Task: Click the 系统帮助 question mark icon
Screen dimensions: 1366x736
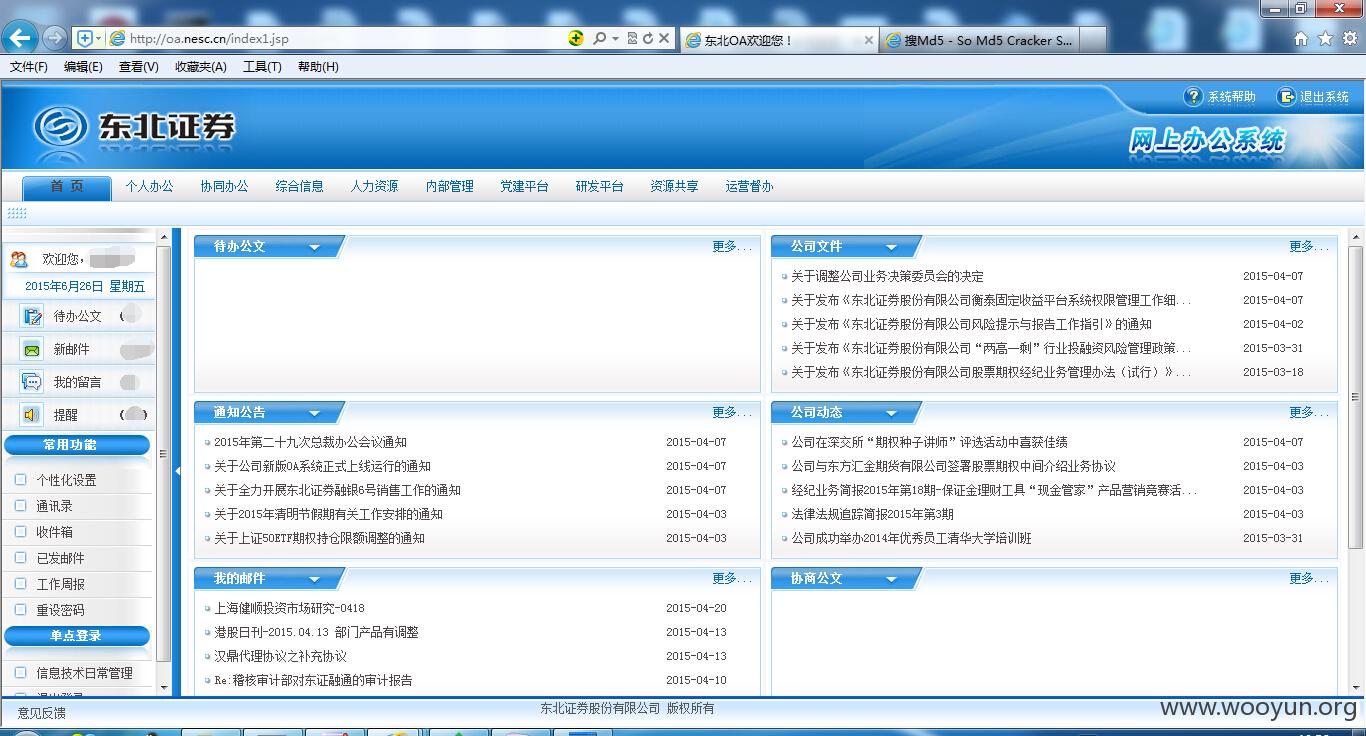Action: tap(1193, 96)
